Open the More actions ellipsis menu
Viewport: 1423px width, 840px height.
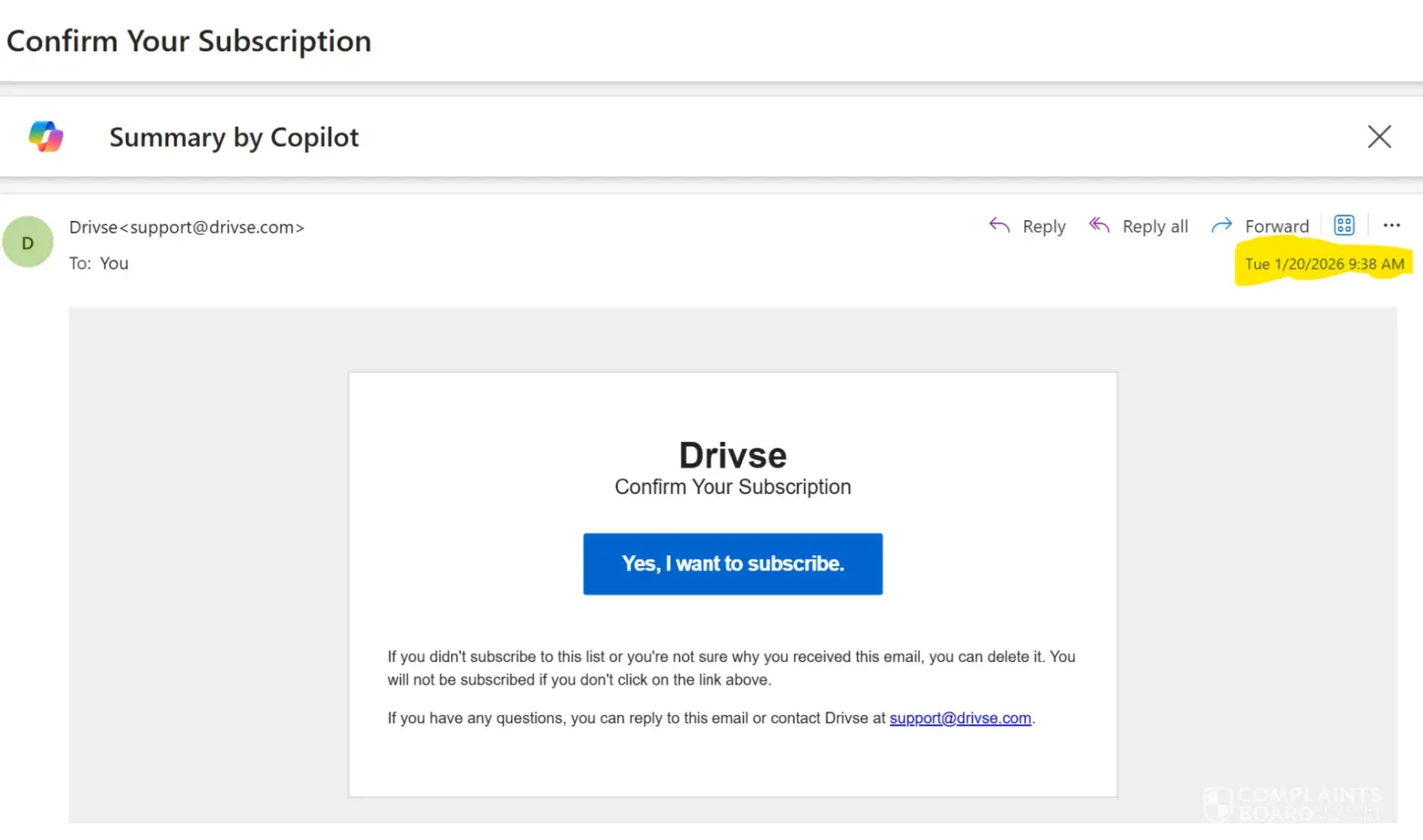click(1392, 225)
